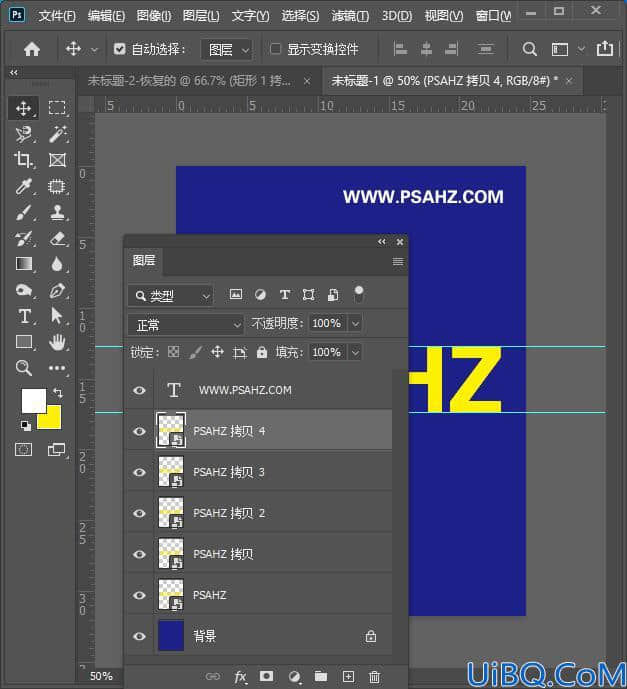
Task: Click the background yellow color swatch
Action: pos(53,420)
